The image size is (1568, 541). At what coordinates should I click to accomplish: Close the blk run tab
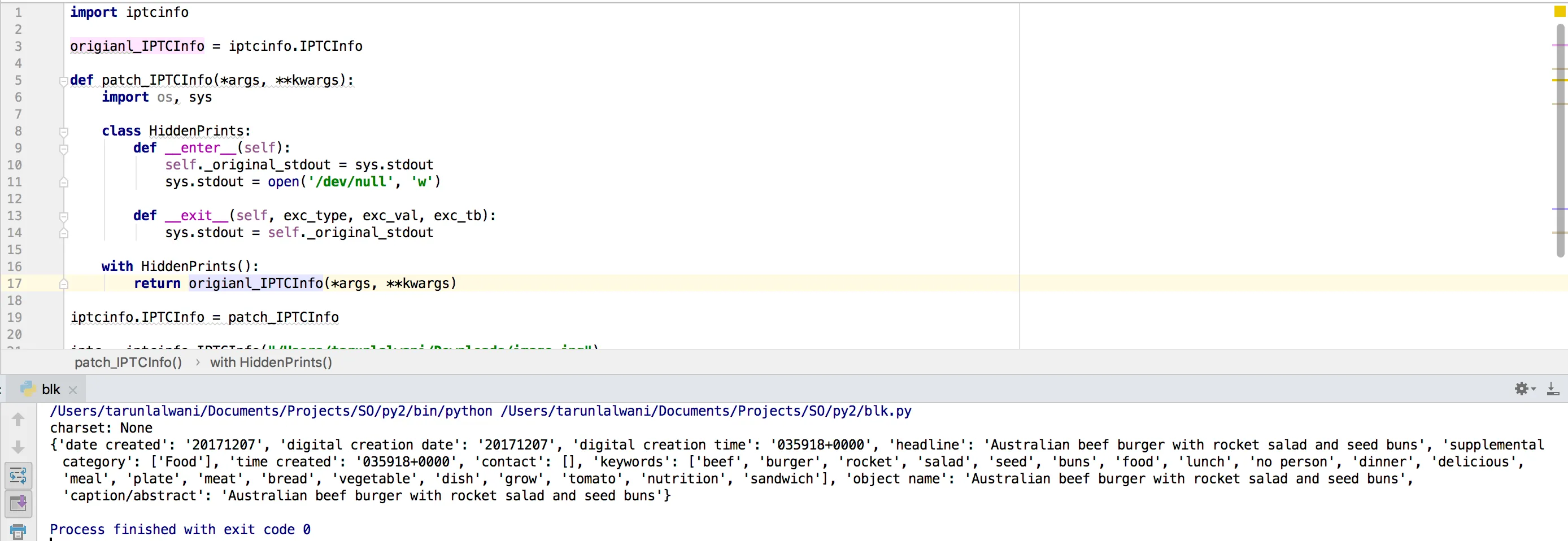pos(73,390)
